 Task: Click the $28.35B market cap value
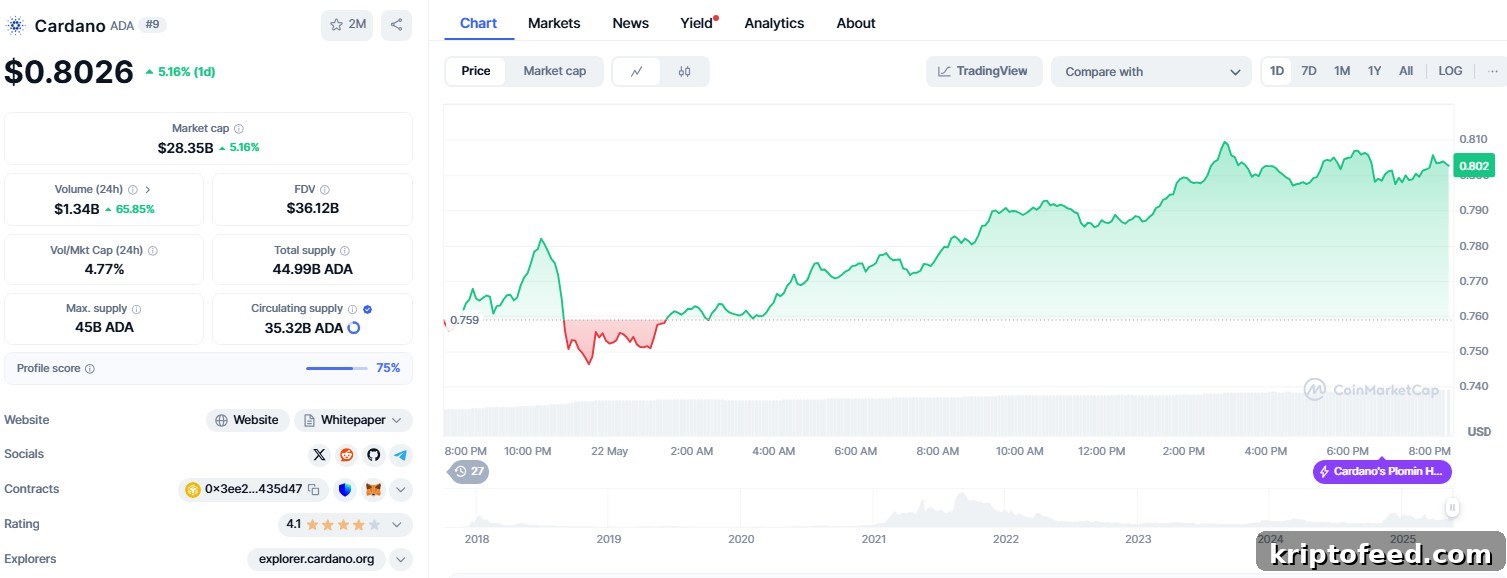(186, 147)
